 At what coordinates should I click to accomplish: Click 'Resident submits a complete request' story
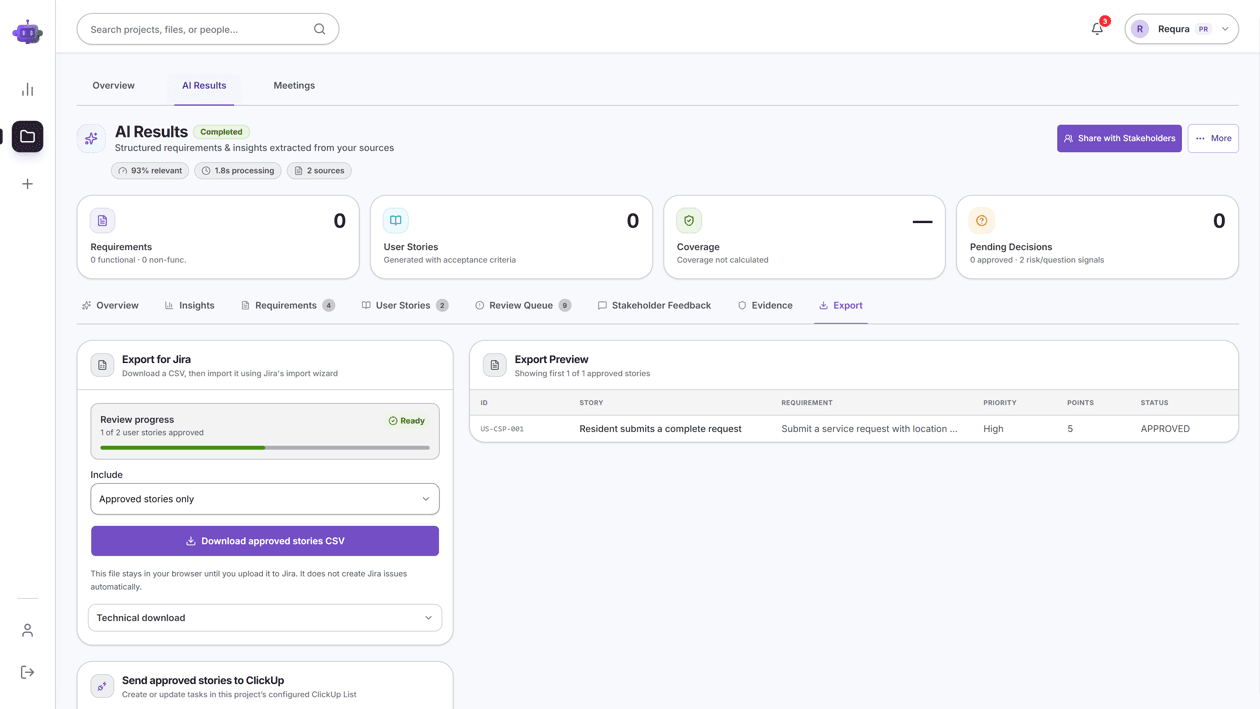(660, 429)
